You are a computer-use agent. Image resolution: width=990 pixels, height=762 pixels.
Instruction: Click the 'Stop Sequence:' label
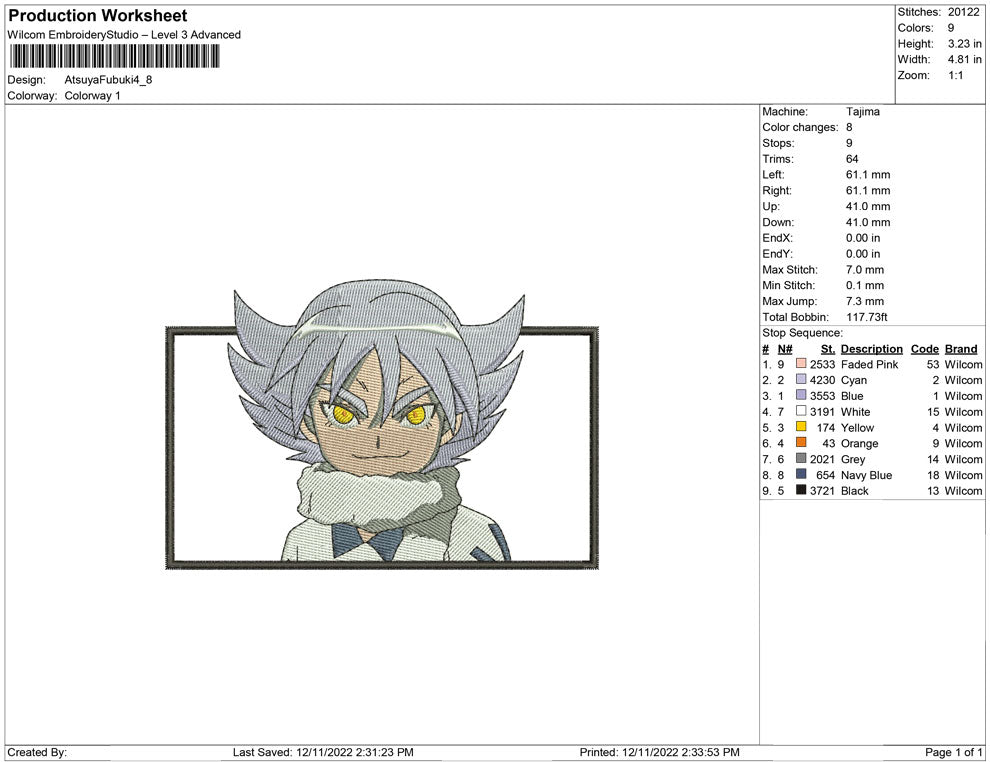coord(802,333)
